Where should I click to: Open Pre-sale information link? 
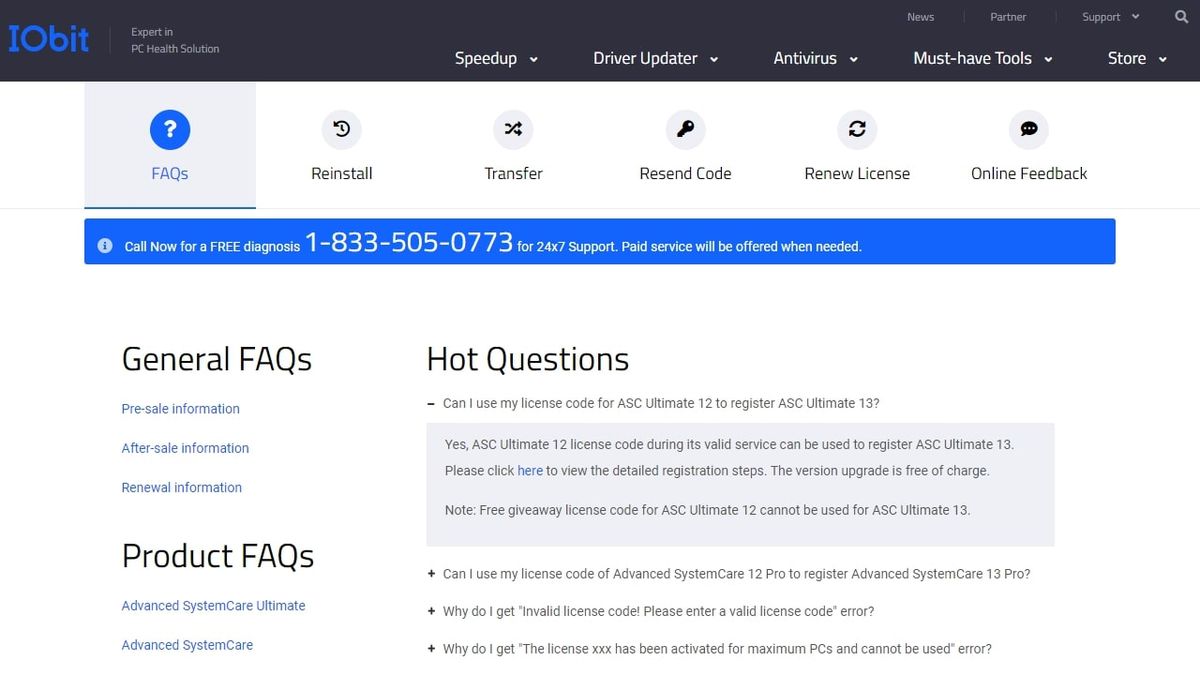tap(180, 408)
